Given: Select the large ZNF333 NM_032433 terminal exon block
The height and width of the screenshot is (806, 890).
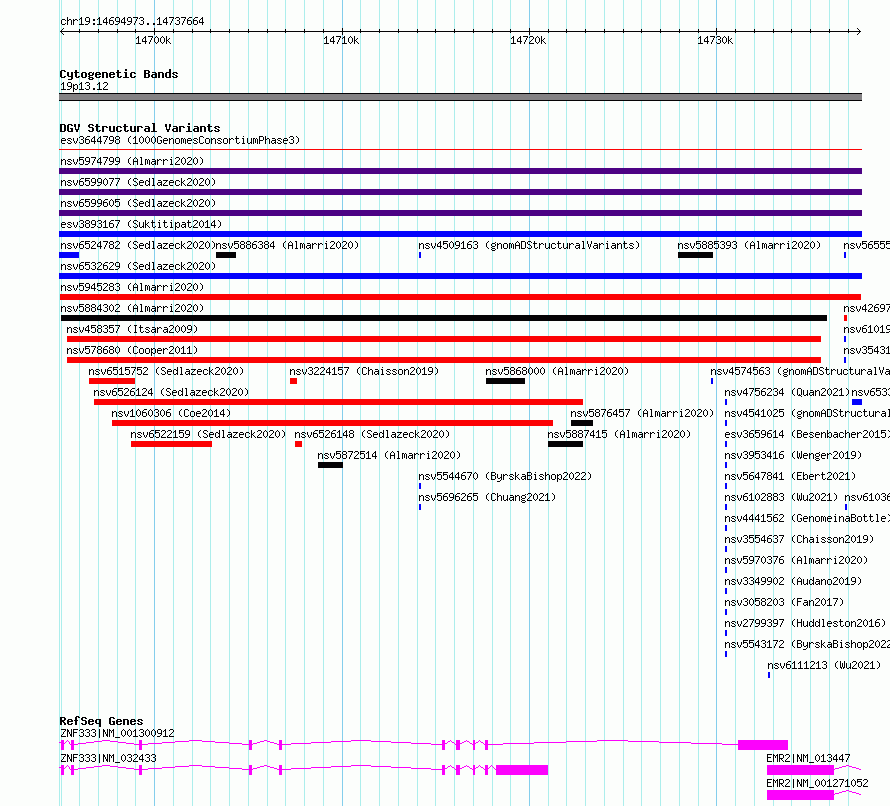Looking at the screenshot, I should (x=522, y=770).
